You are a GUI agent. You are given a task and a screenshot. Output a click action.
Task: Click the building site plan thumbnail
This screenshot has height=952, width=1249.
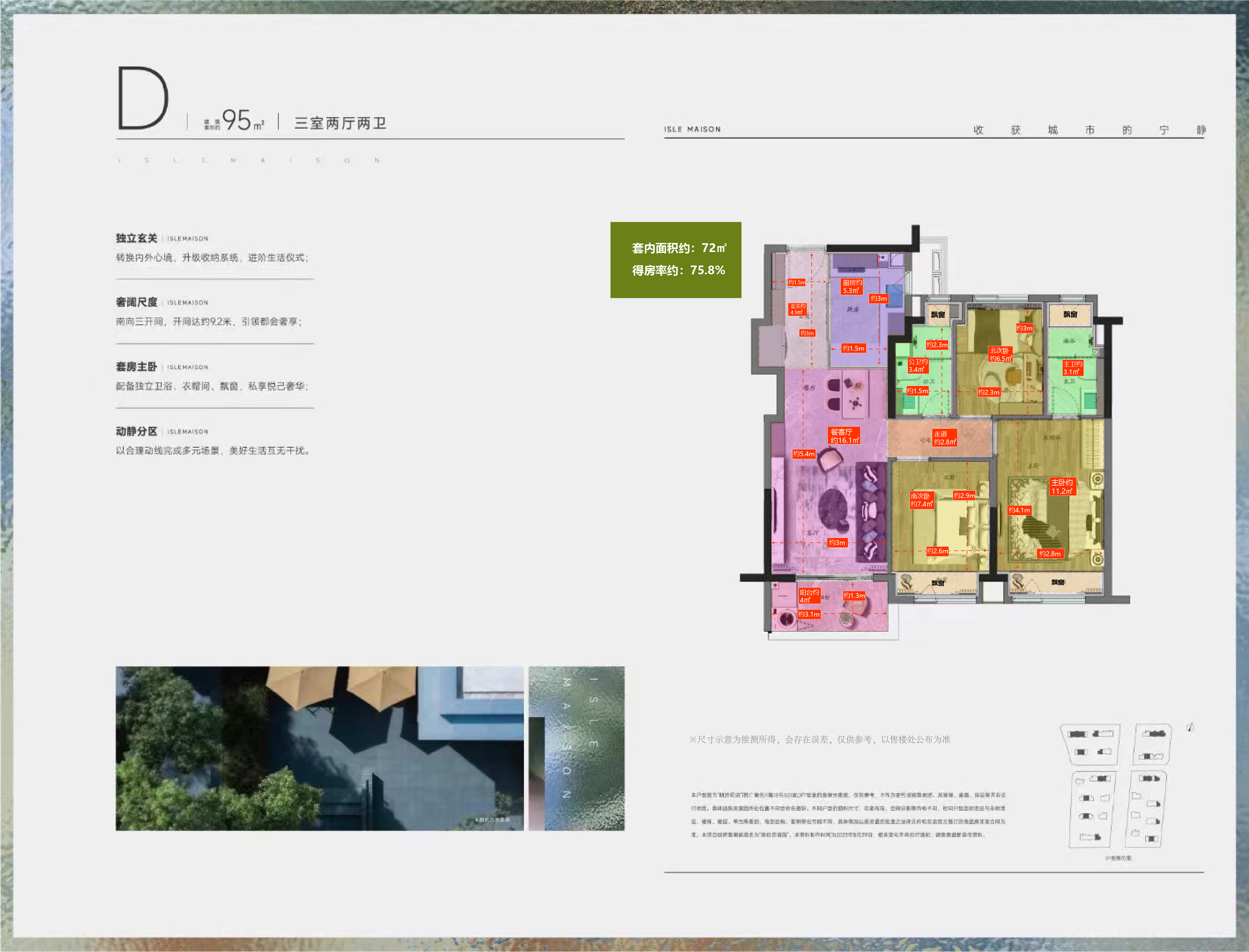(1117, 786)
